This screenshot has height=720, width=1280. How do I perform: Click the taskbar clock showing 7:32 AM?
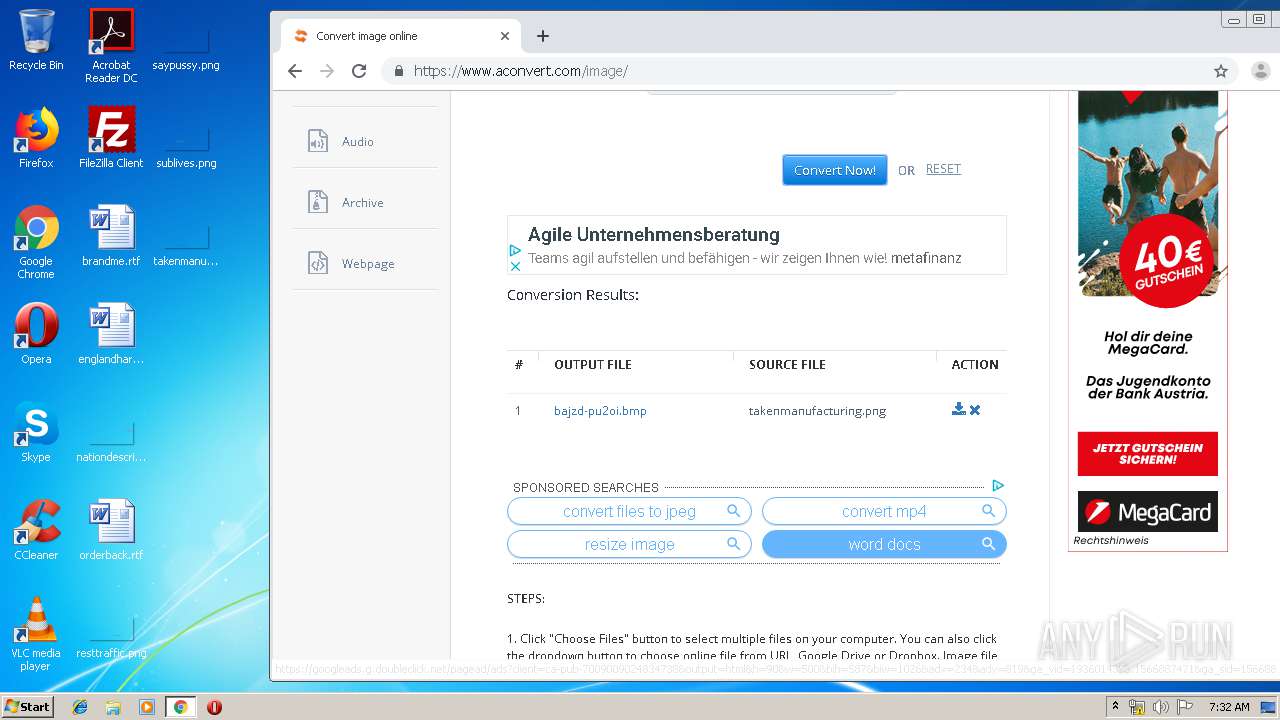(1229, 707)
